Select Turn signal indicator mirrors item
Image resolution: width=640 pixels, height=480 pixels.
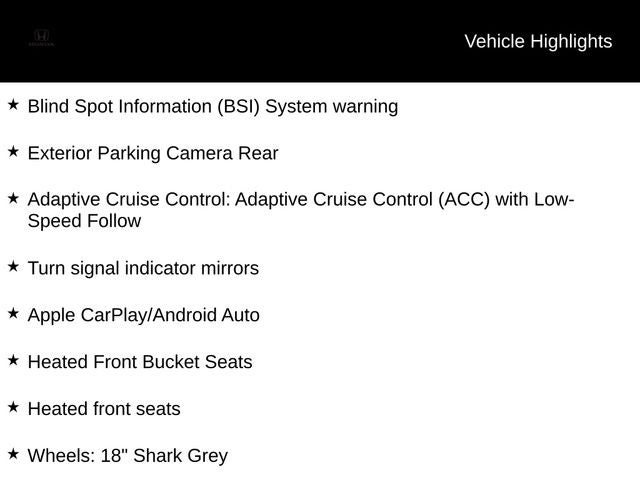pos(143,269)
